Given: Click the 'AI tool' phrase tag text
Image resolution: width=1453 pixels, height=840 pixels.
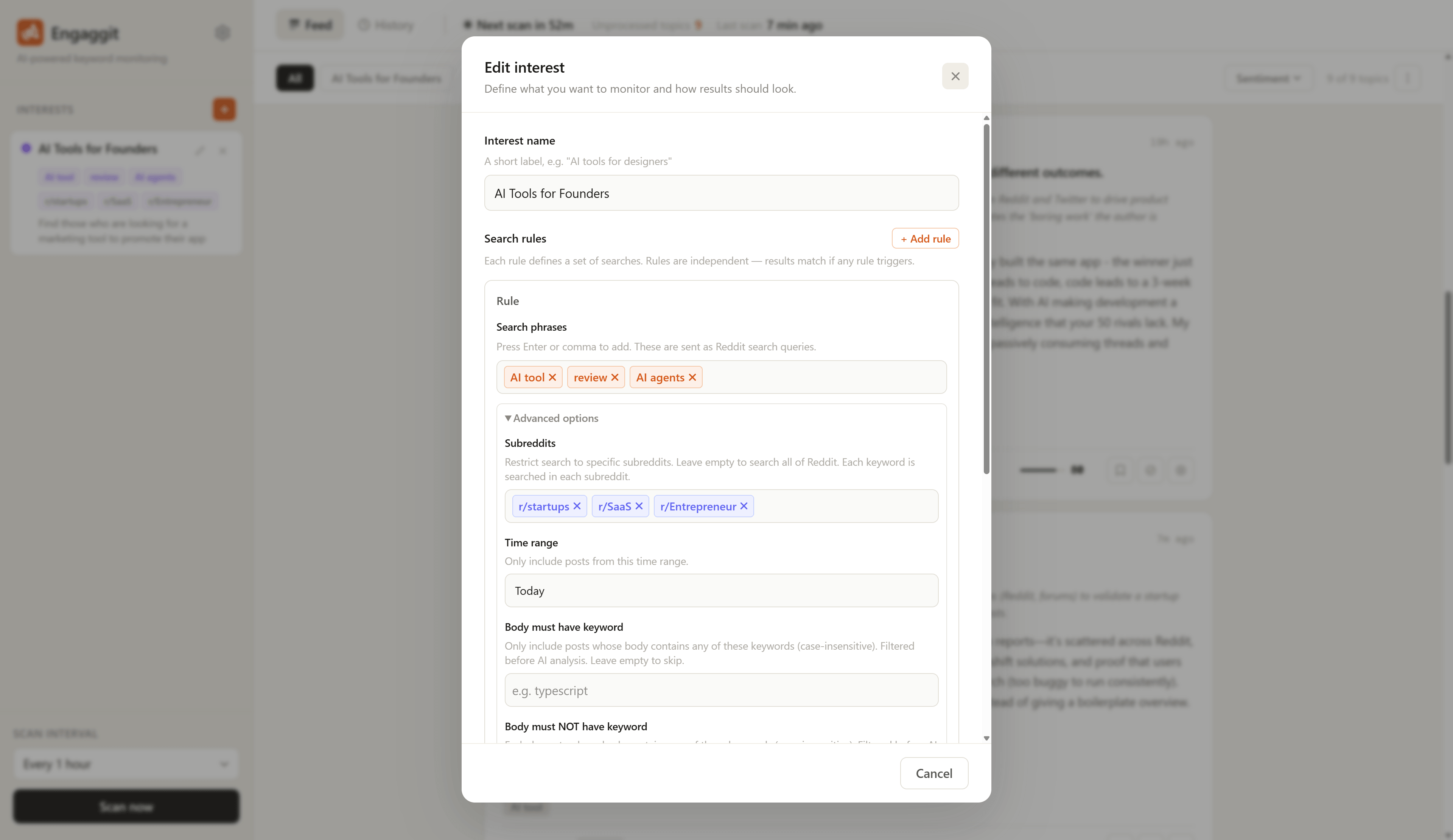Looking at the screenshot, I should (527, 377).
